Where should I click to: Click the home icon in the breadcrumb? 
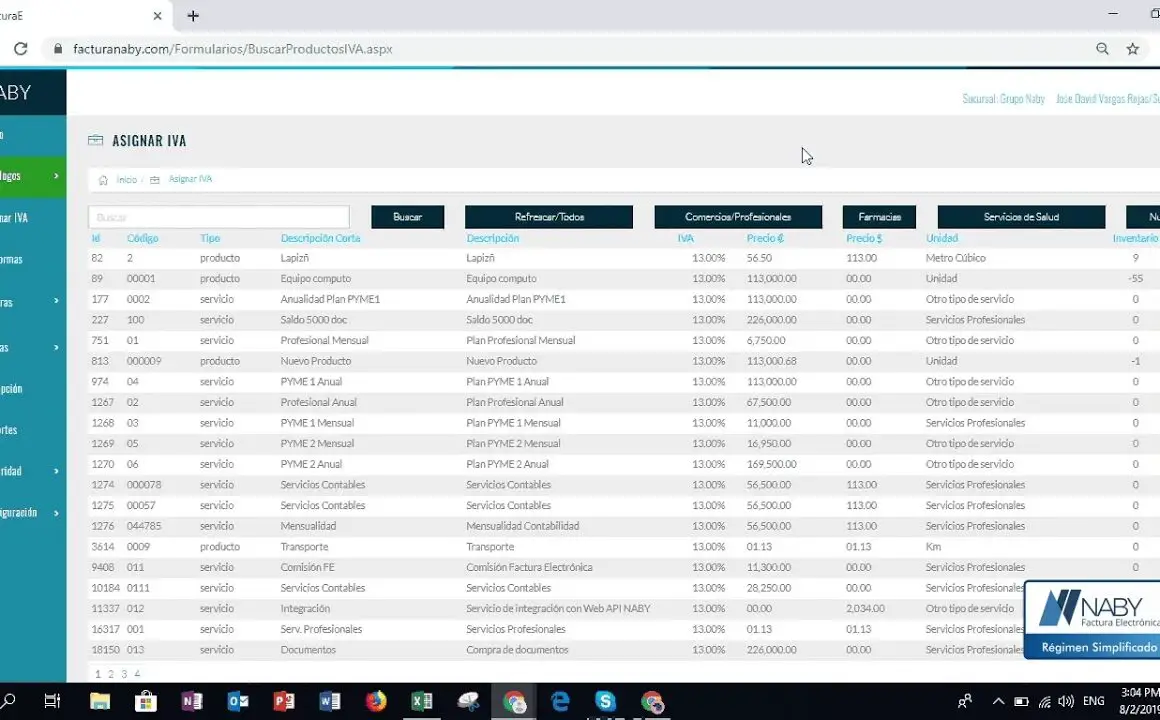coord(103,180)
